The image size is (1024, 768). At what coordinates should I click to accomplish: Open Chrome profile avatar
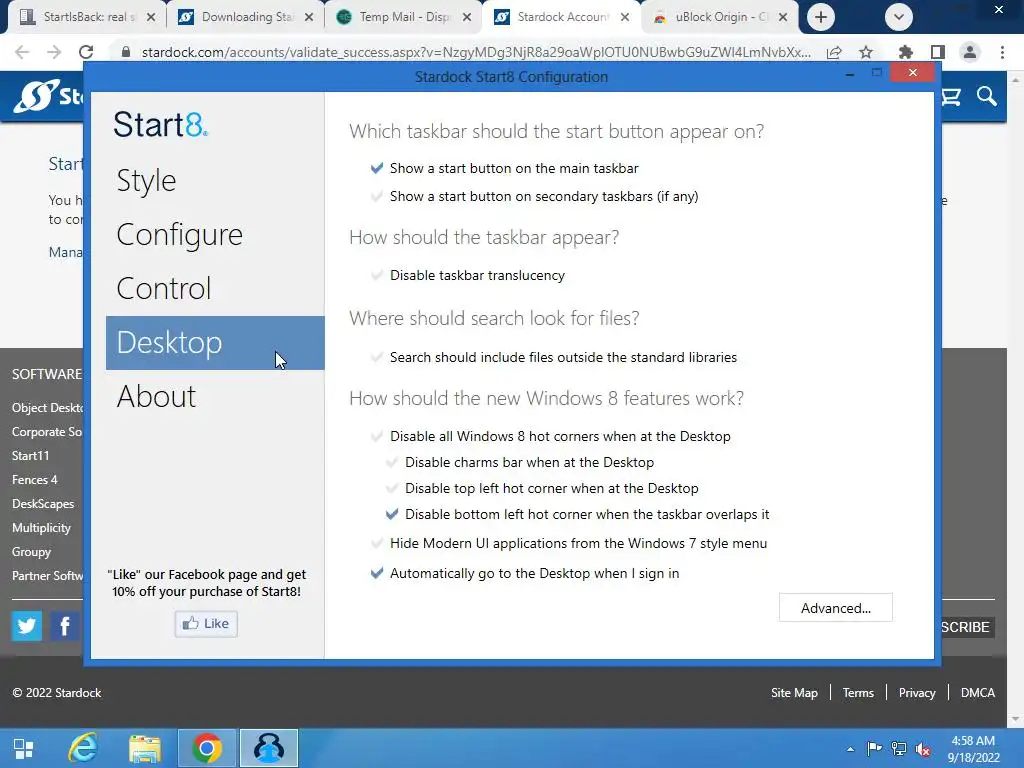click(x=970, y=52)
